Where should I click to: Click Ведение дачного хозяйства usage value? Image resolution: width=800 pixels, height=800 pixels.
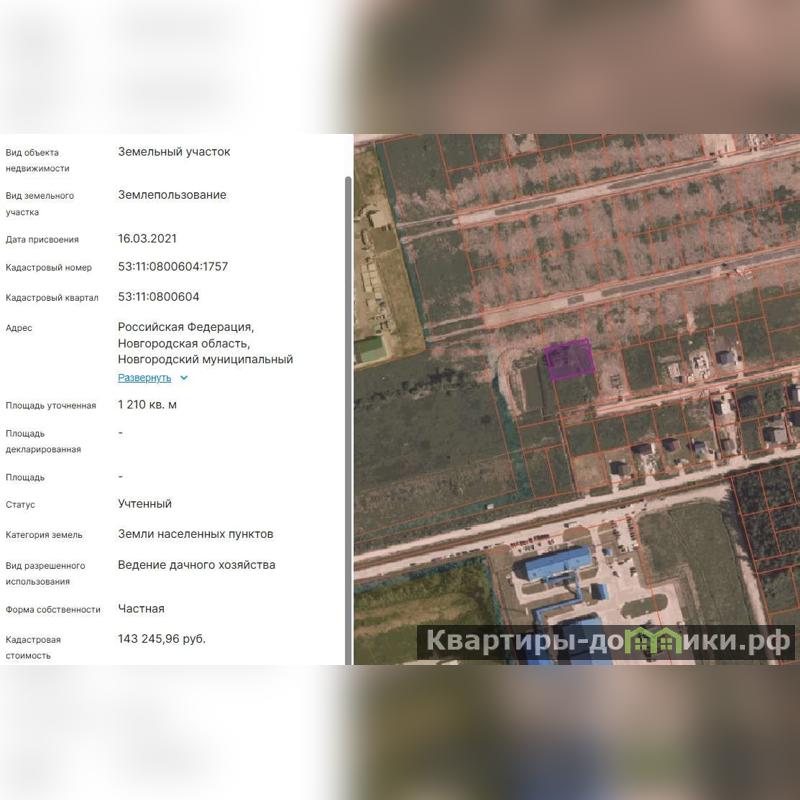point(196,565)
